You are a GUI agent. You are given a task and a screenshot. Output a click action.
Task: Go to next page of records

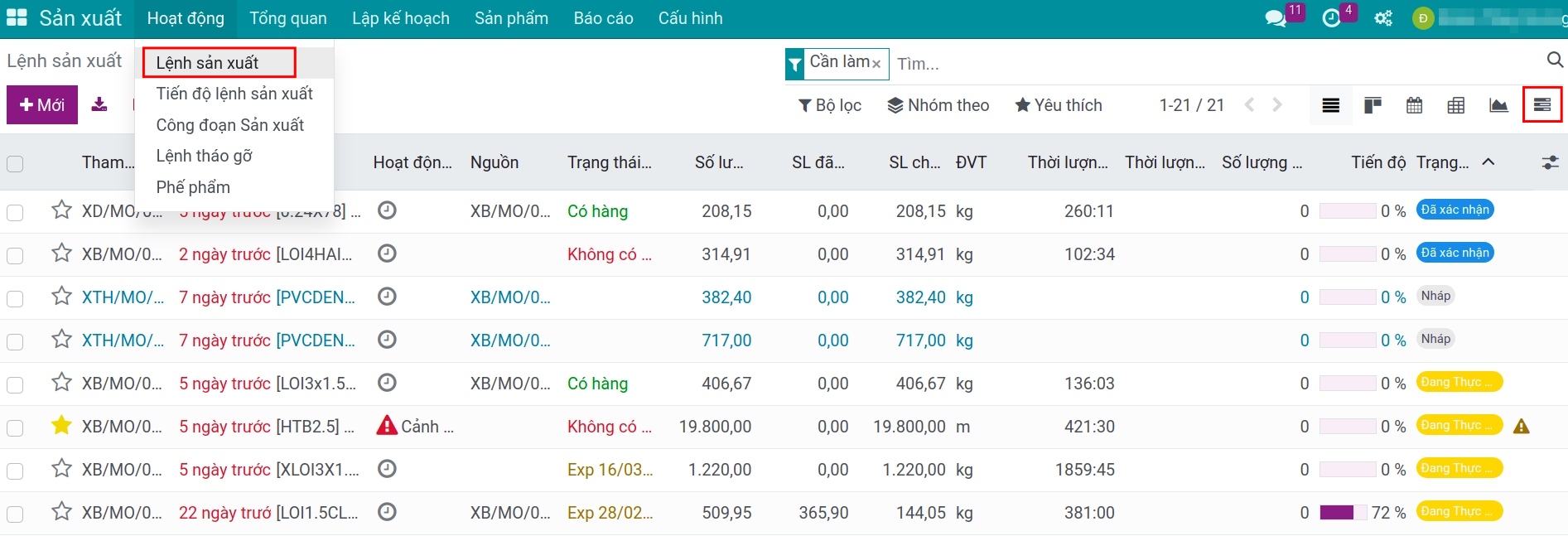pos(1277,105)
